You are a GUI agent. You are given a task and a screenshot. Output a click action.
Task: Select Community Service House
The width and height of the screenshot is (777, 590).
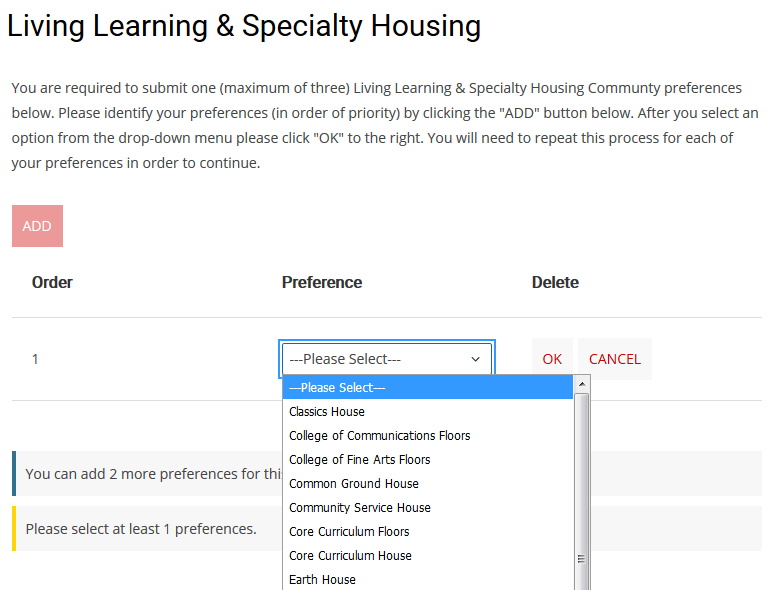tap(359, 508)
